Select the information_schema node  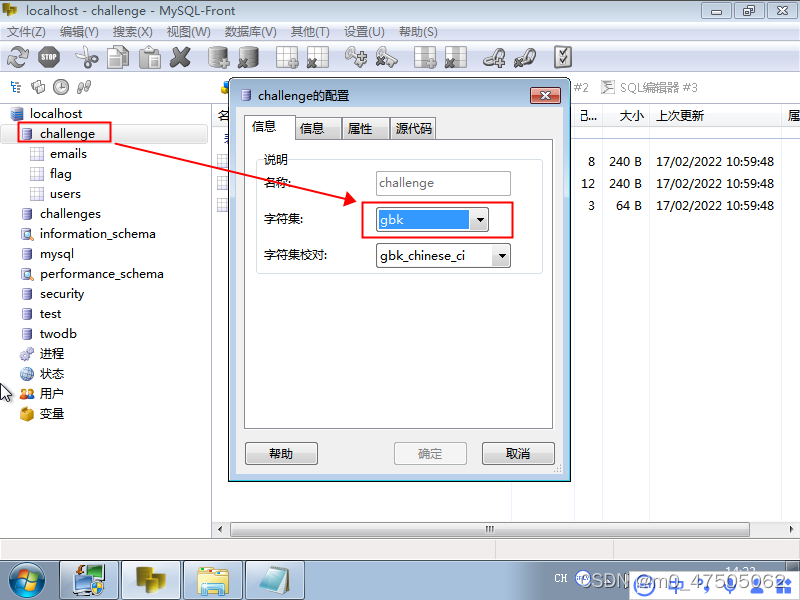click(x=97, y=234)
